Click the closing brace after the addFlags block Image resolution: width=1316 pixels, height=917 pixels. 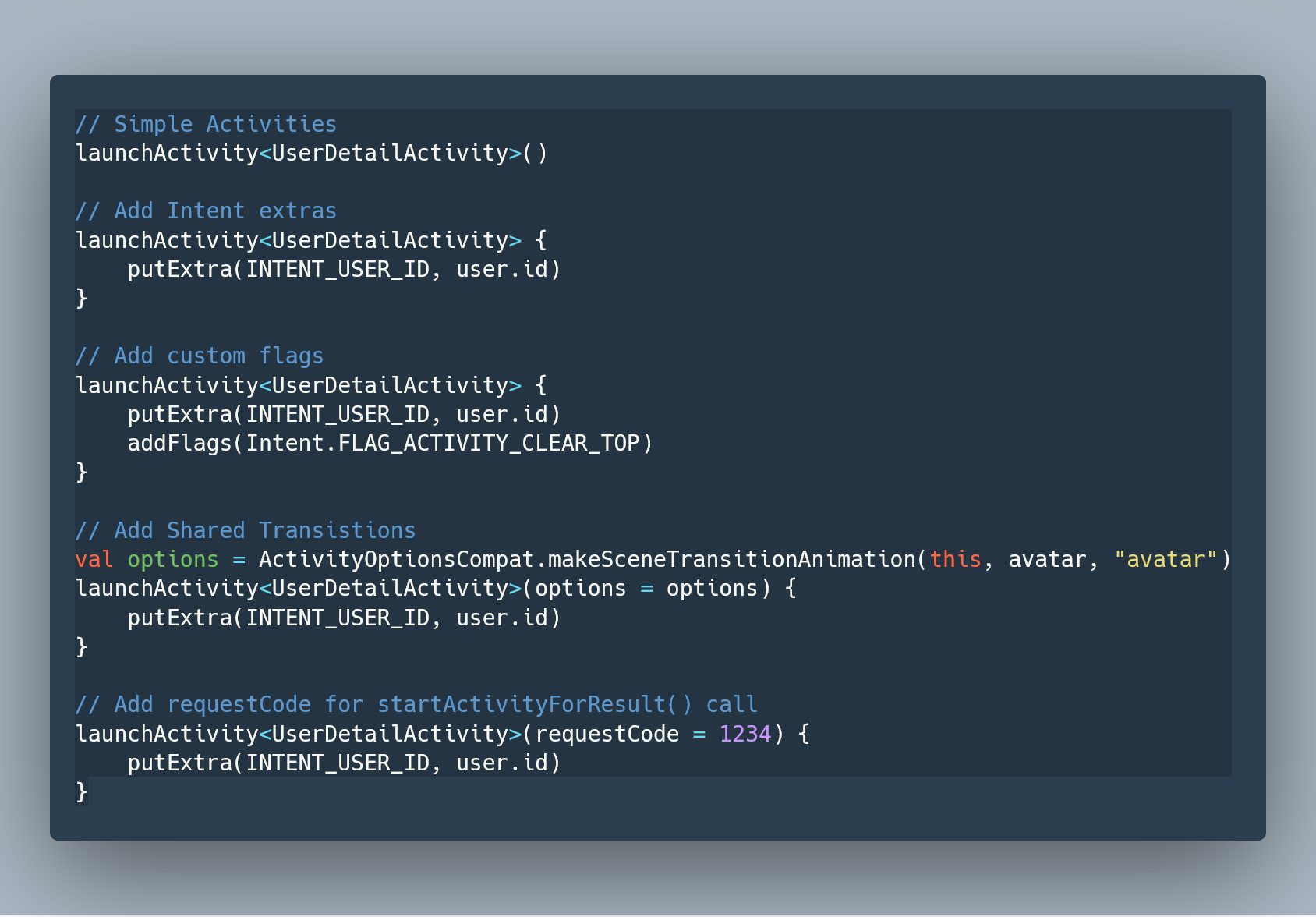pyautogui.click(x=82, y=472)
